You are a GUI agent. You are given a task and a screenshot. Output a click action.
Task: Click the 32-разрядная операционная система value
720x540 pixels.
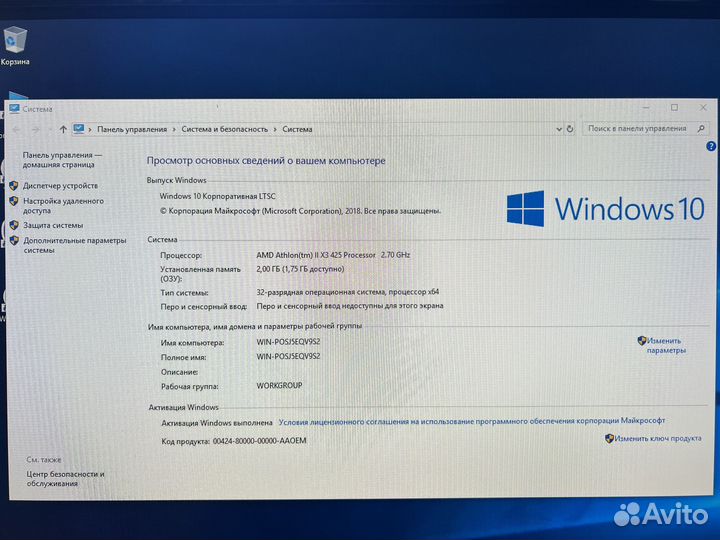[x=347, y=292]
